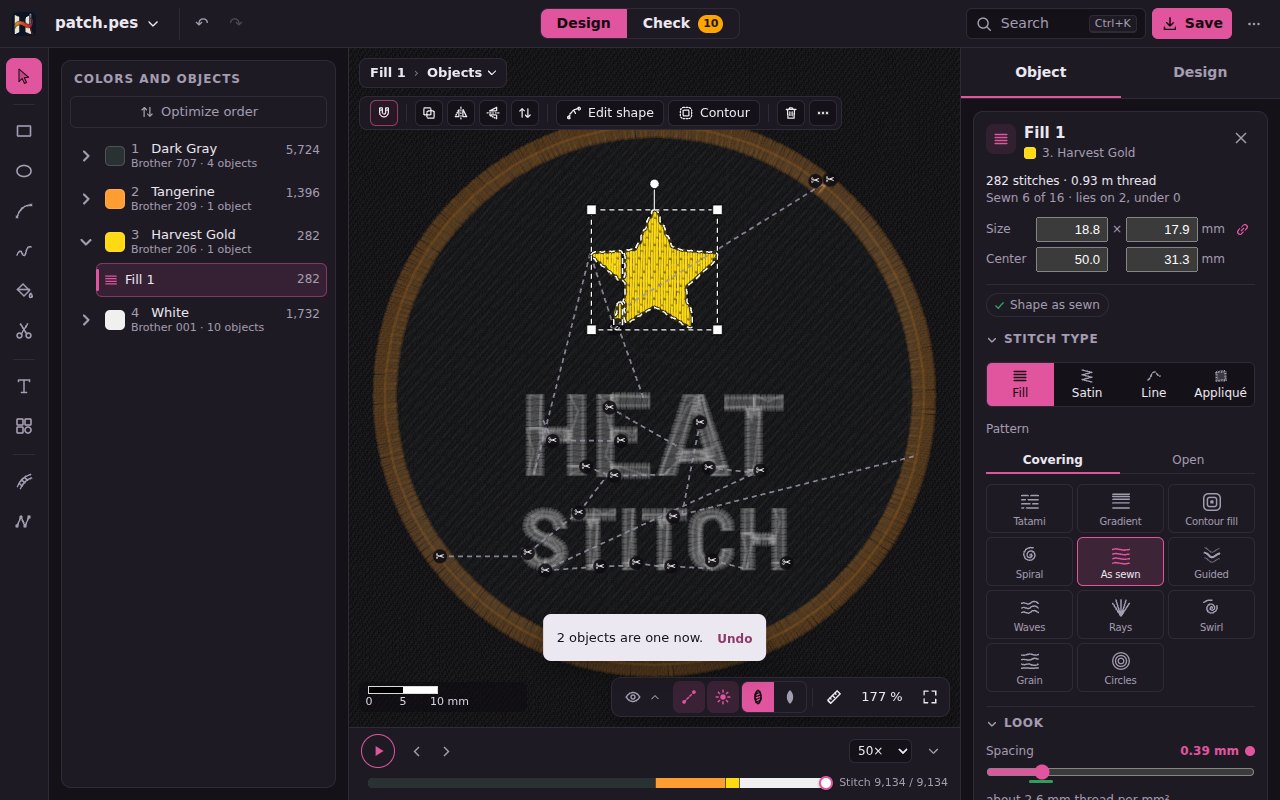Choose the paint bucket fill tool
The image size is (1280, 800).
pos(24,291)
